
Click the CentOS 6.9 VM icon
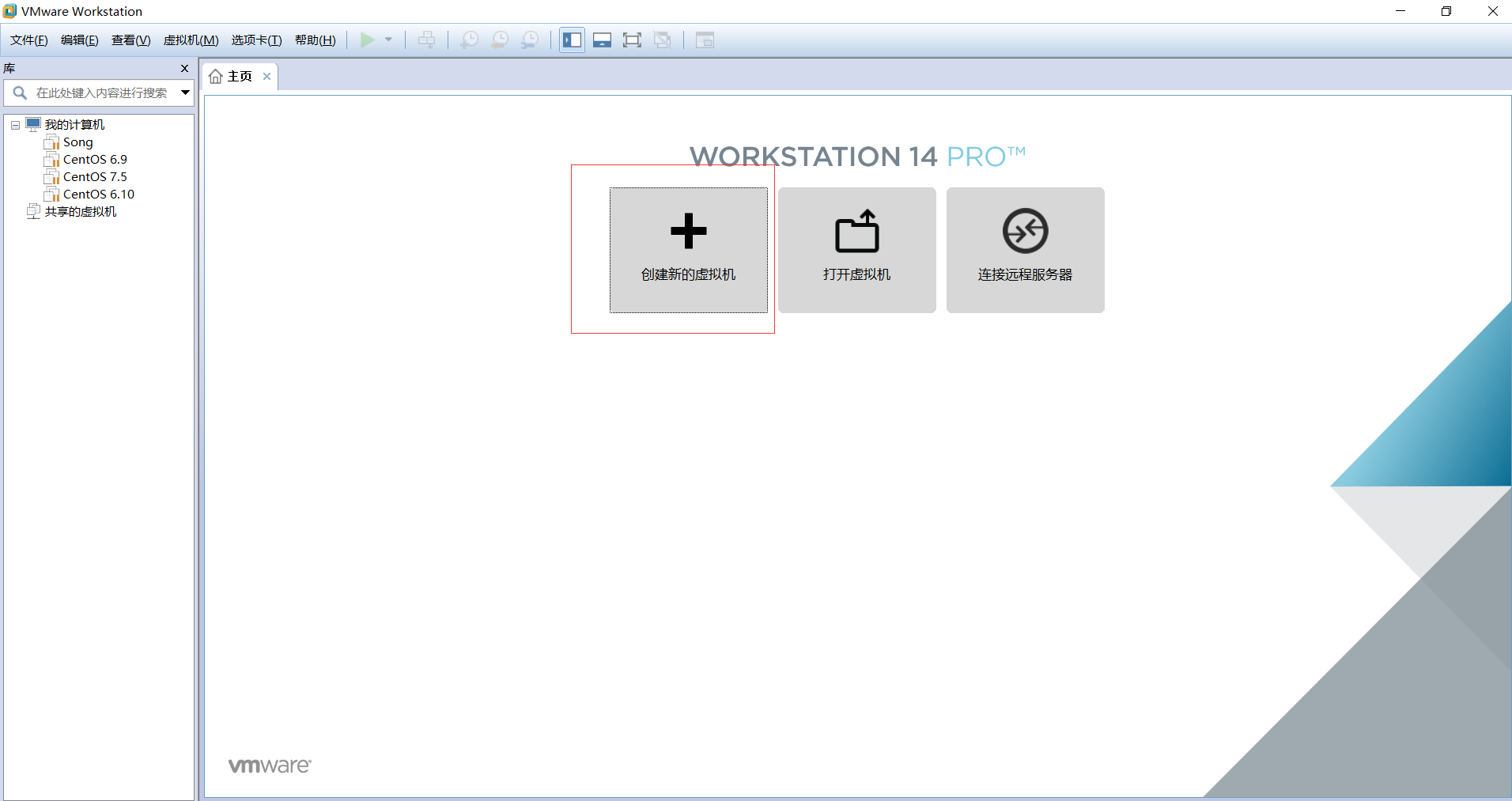(52, 160)
